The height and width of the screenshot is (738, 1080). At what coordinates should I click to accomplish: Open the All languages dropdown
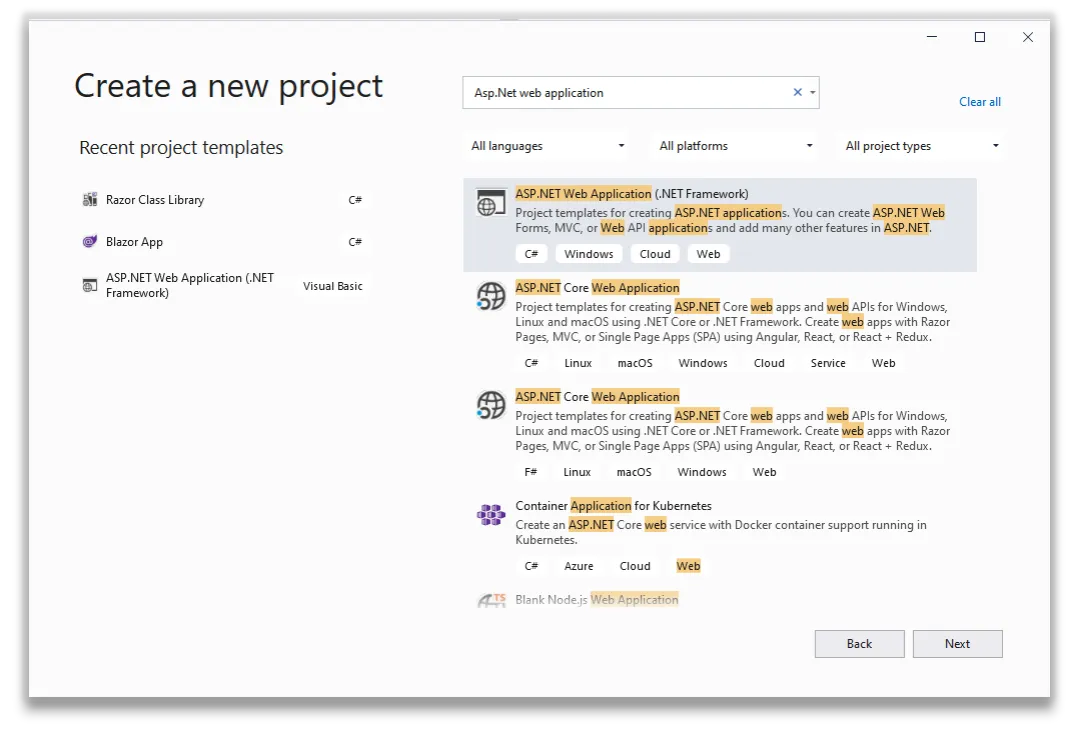[x=548, y=146]
